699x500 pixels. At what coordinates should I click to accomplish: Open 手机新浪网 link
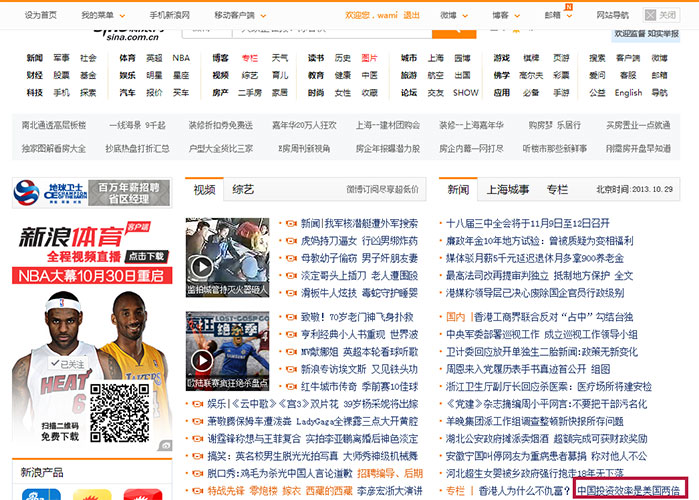point(169,15)
